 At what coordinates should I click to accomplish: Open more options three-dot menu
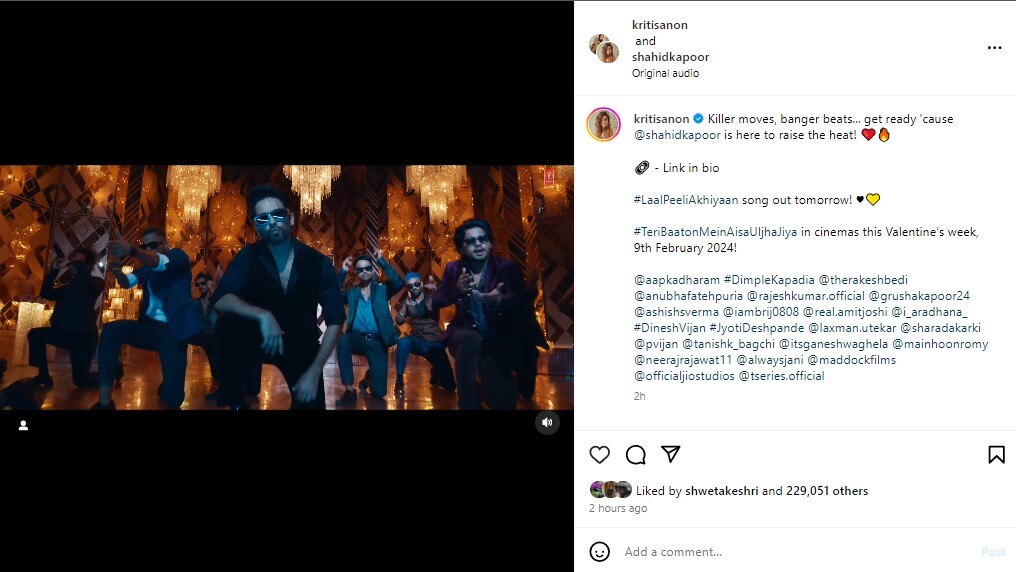click(994, 48)
